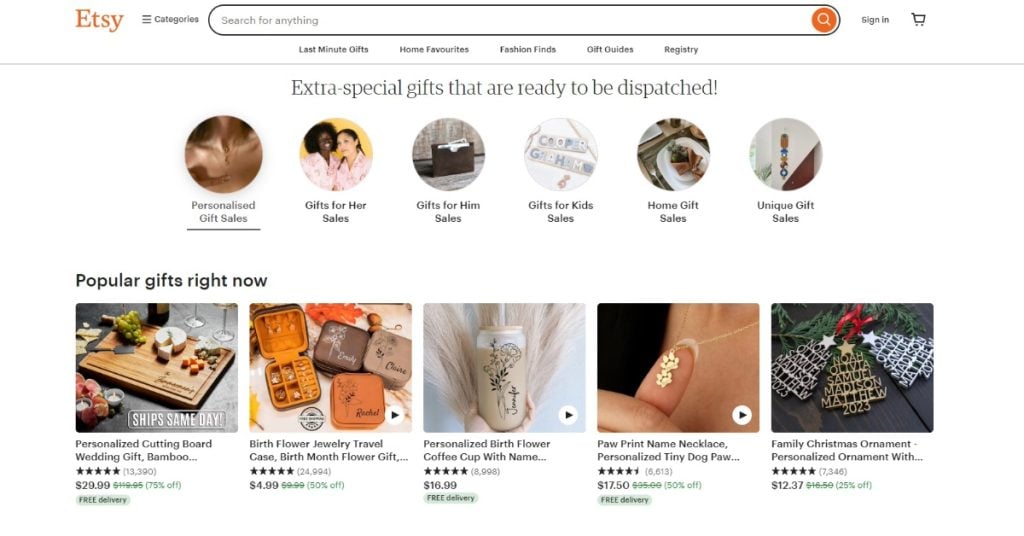
Task: Open the Home Gift Sales circle image
Action: pos(673,155)
